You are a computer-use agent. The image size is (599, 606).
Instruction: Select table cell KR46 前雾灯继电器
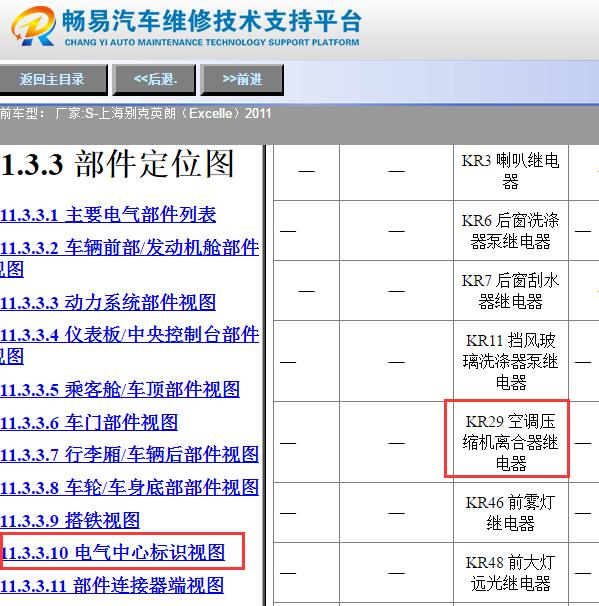(511, 513)
